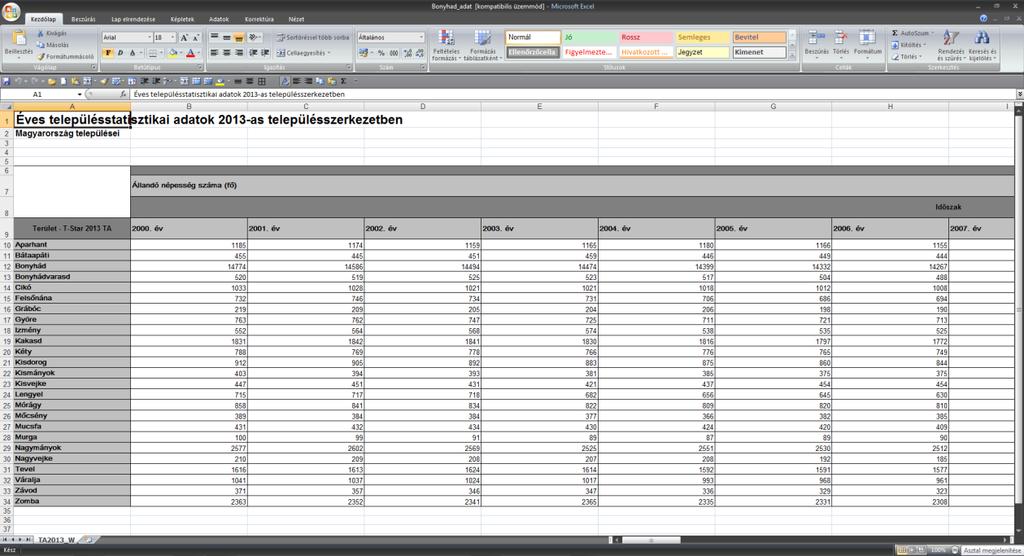Open the AutoSzum dropdown arrow
Viewport: 1024px width, 556px height.
point(932,33)
